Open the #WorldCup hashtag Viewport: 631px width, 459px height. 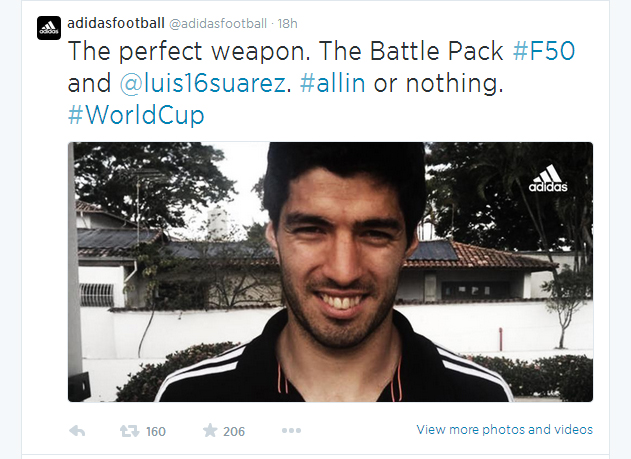(x=136, y=115)
